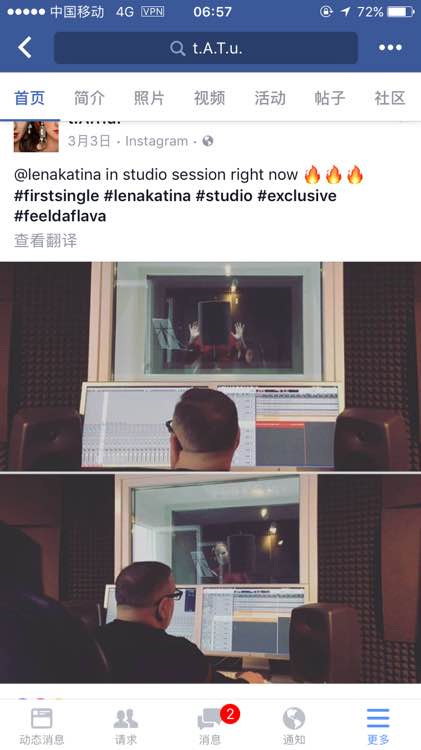Open the 更多 hamburger menu
Viewport: 421px width, 750px height.
coord(378,726)
